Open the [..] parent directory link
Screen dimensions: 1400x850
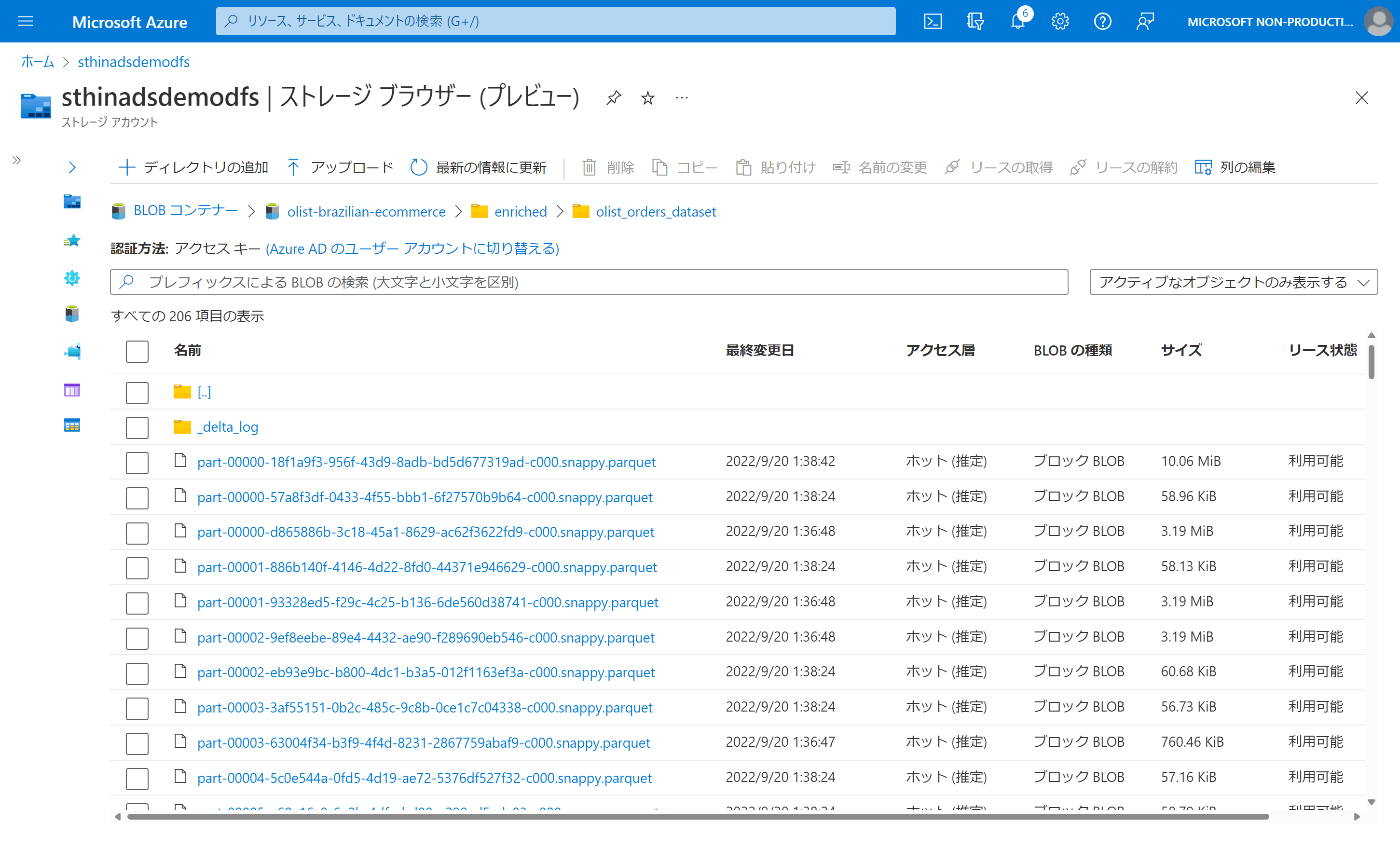tap(204, 392)
